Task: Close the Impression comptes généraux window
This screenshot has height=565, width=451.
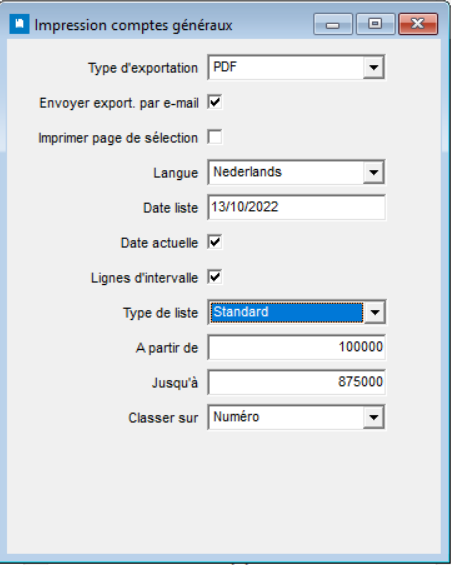Action: pyautogui.click(x=418, y=24)
